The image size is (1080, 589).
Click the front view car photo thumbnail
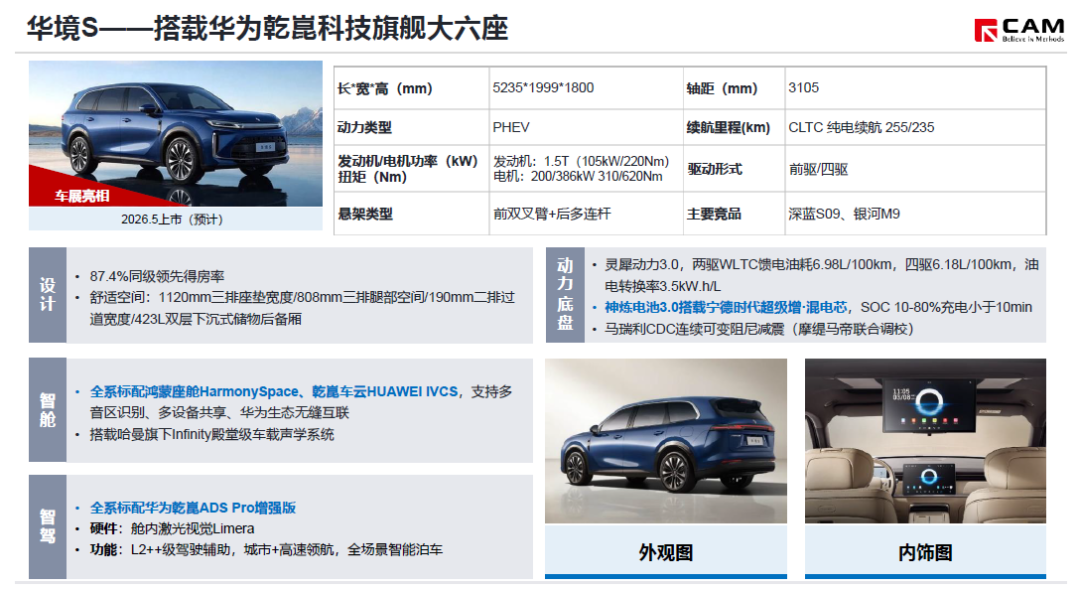pyautogui.click(x=176, y=134)
